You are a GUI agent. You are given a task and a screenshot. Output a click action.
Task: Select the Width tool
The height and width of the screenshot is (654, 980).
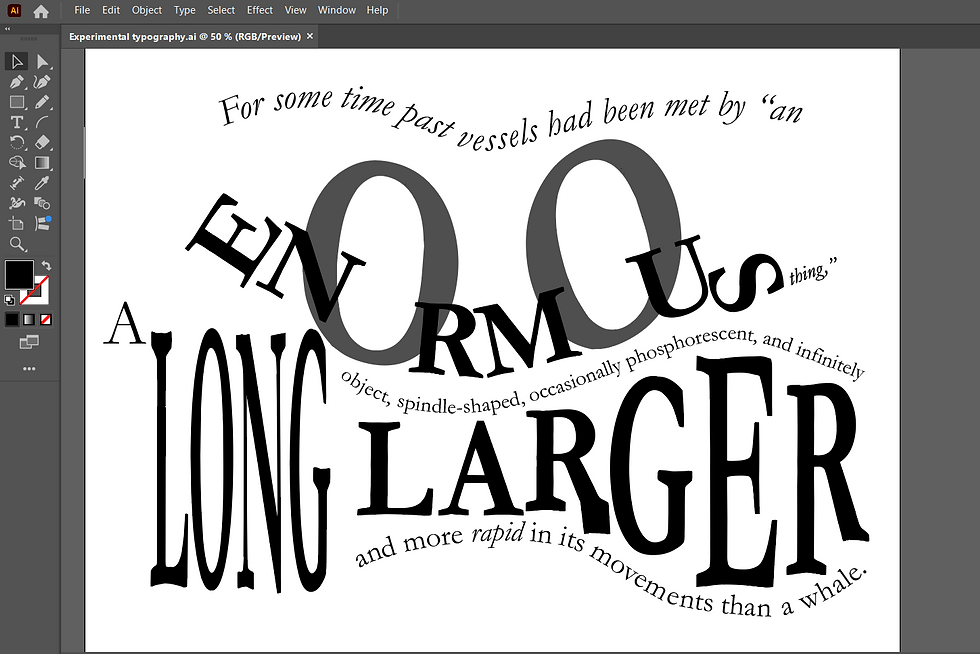[16, 183]
